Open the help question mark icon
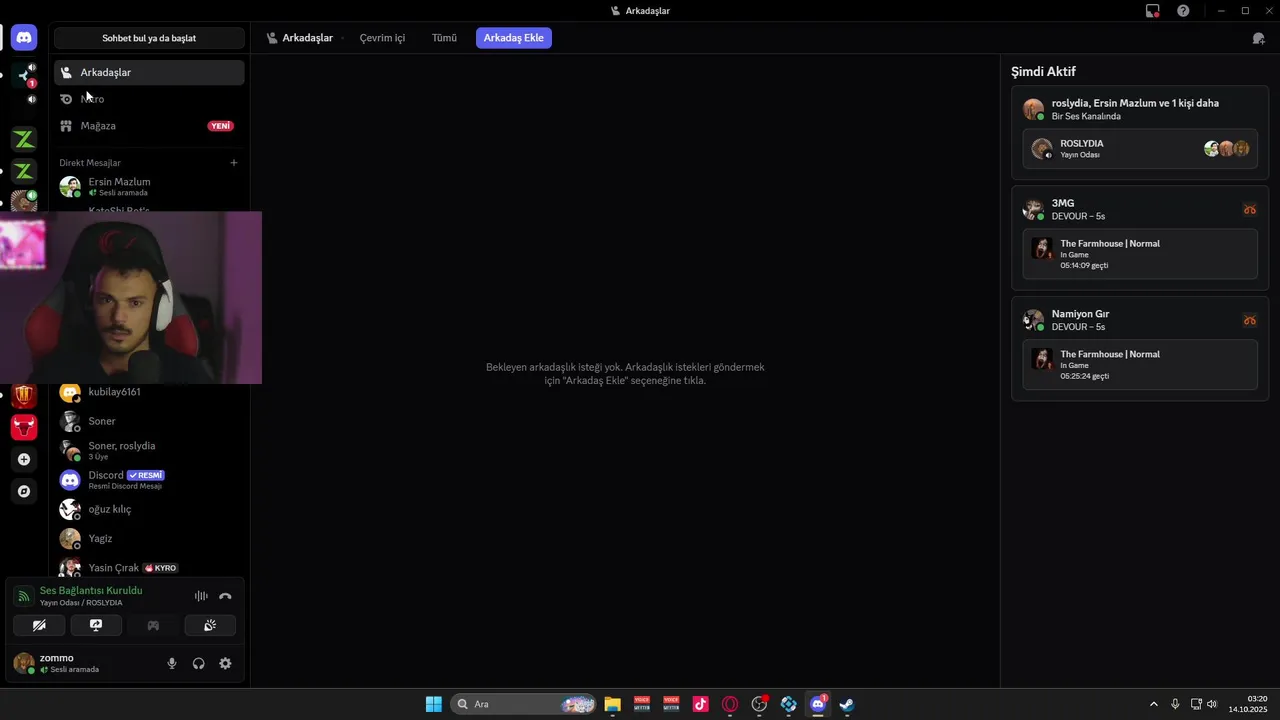The height and width of the screenshot is (720, 1280). tap(1183, 11)
